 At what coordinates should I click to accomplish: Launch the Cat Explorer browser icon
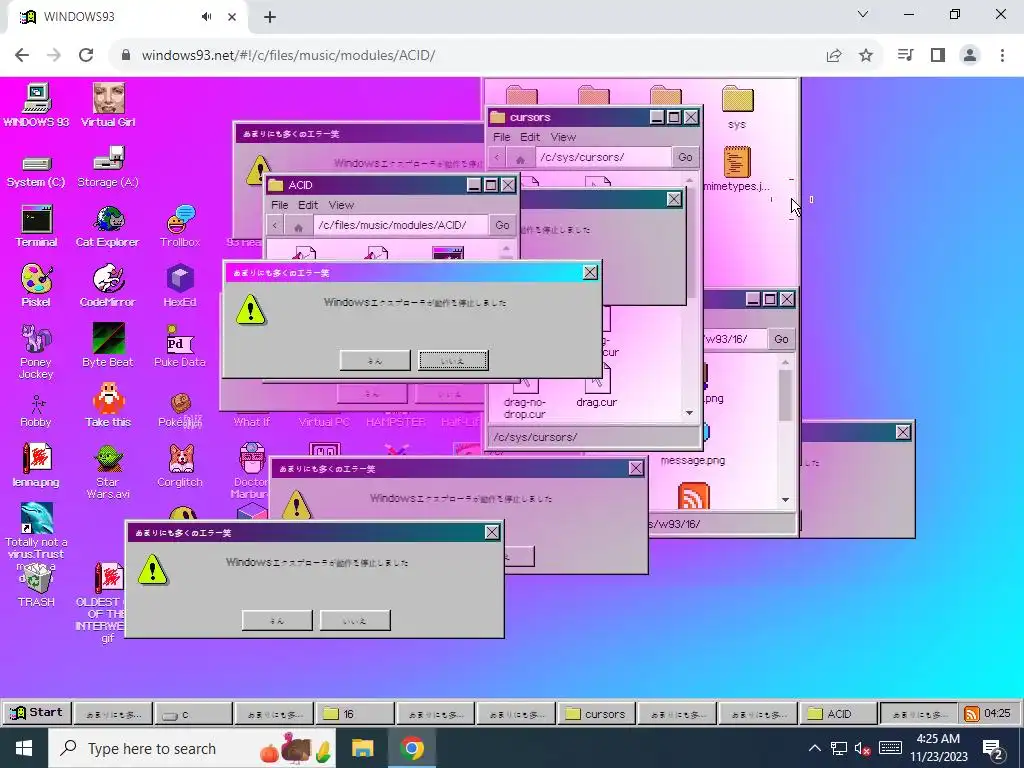pyautogui.click(x=108, y=226)
